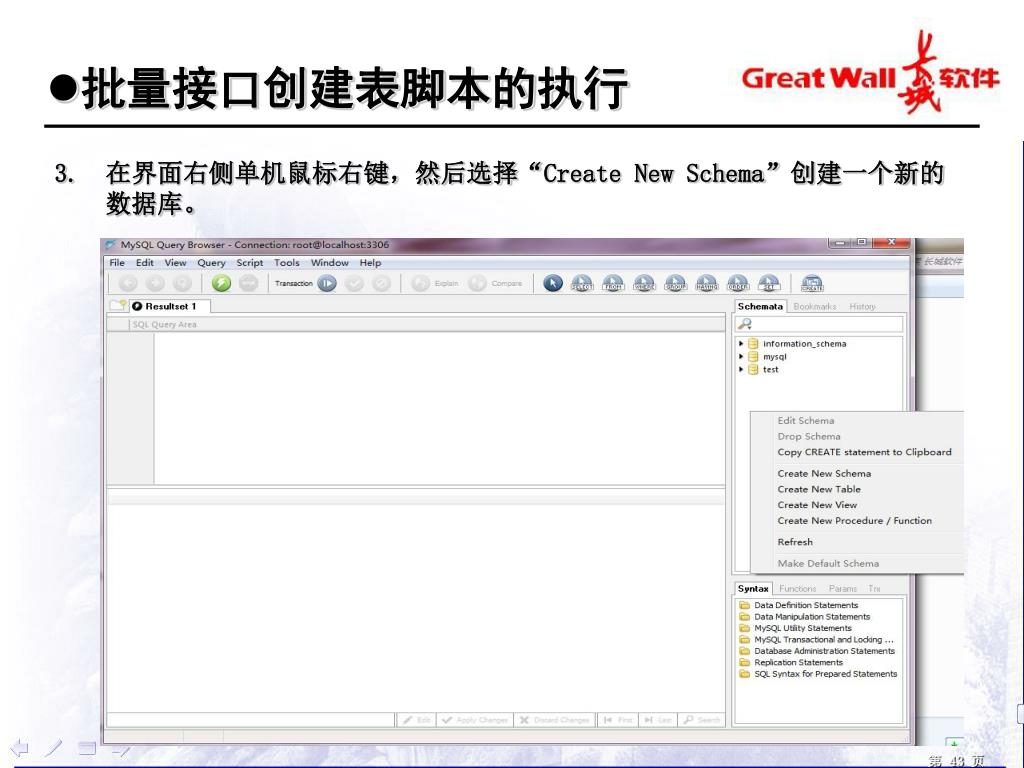Open MySQL Transactional and Locking folder
Screen dimensions: 1024x768
click(x=824, y=640)
